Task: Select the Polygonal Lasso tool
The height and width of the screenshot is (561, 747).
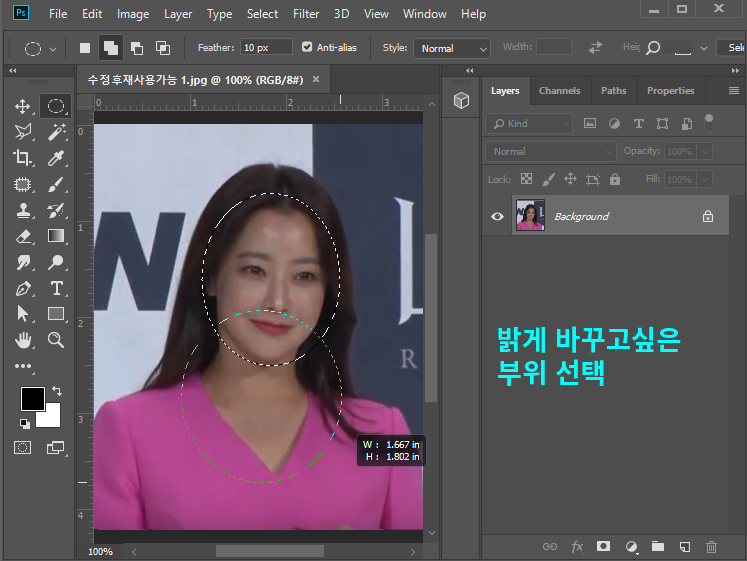Action: tap(22, 132)
